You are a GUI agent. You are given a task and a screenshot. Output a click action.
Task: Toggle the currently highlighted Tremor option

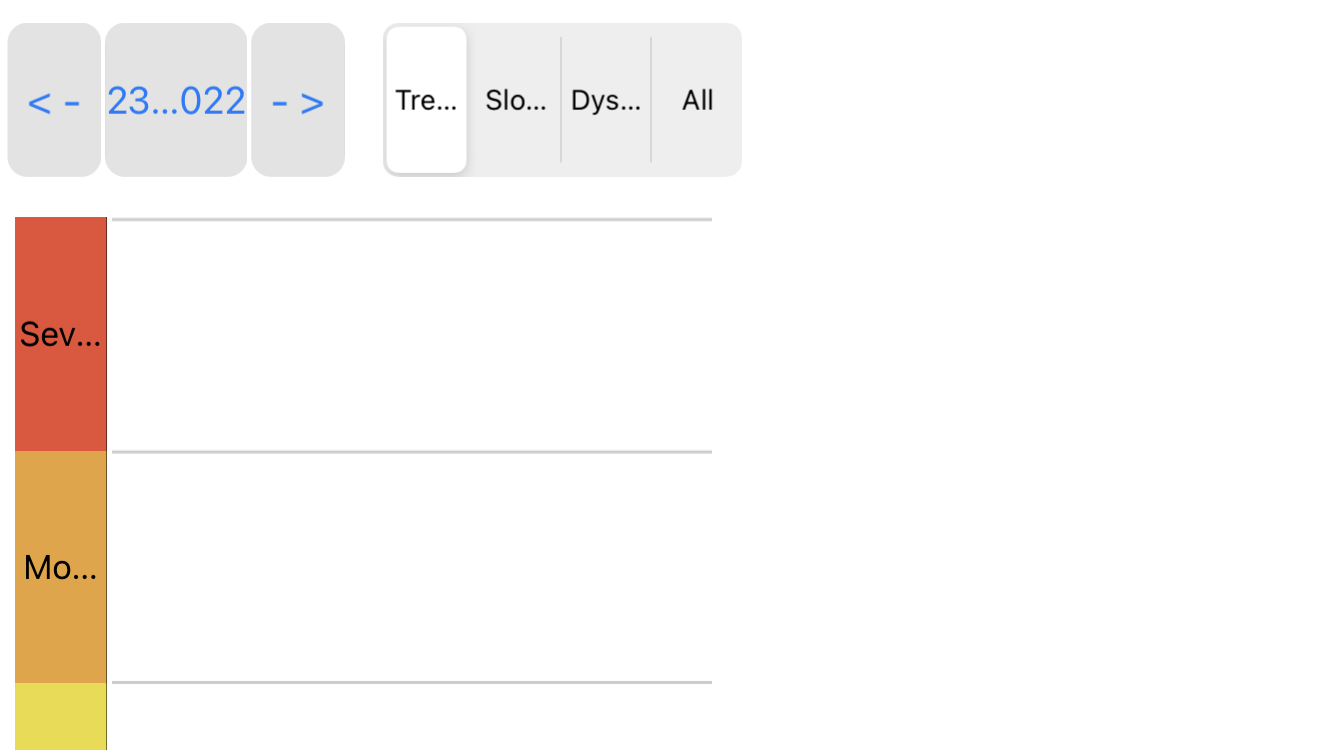click(x=427, y=100)
